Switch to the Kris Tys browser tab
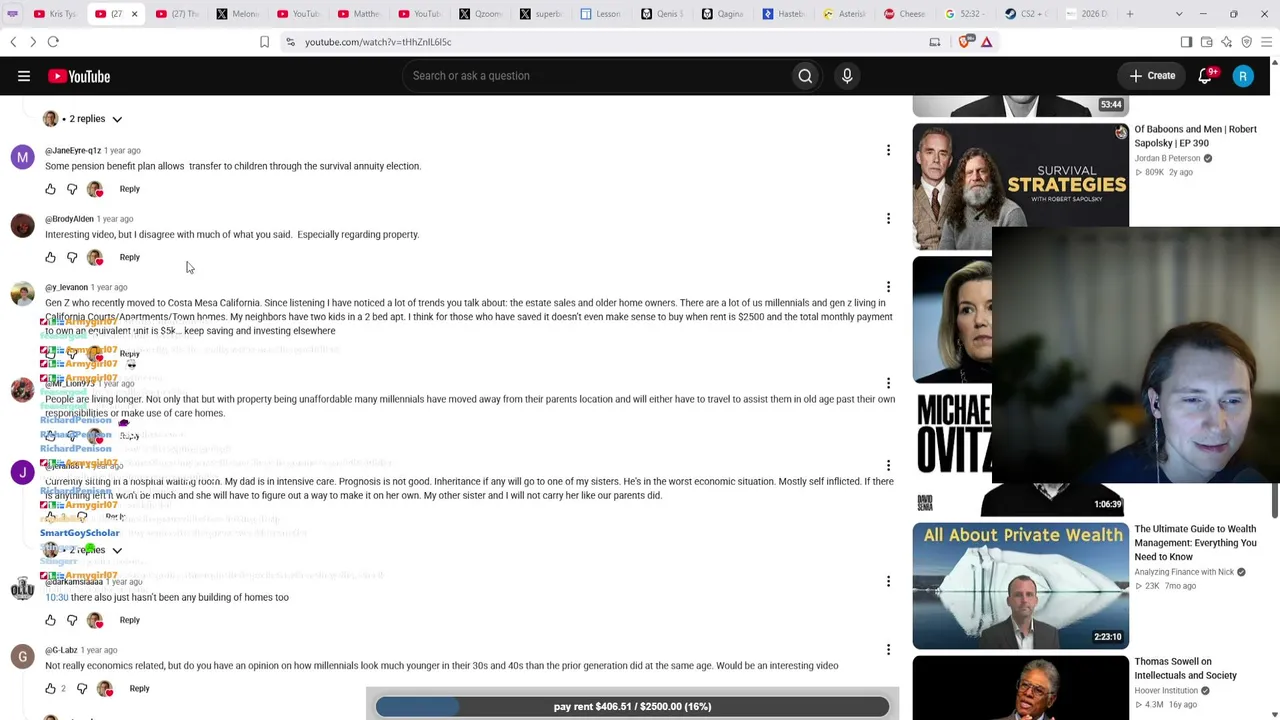Image resolution: width=1280 pixels, height=720 pixels. pos(55,14)
